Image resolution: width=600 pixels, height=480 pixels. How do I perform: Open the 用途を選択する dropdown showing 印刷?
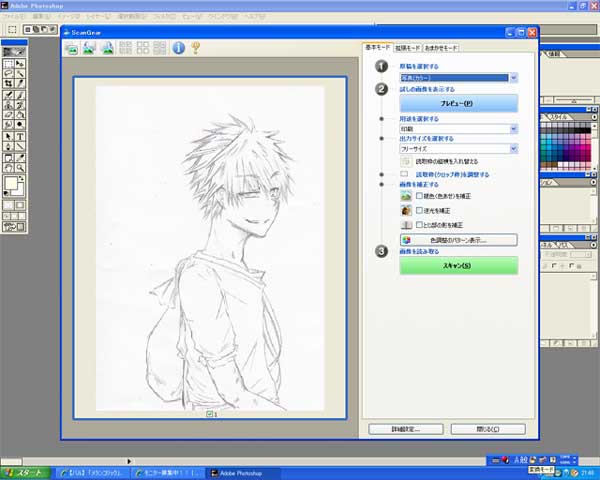click(x=458, y=129)
